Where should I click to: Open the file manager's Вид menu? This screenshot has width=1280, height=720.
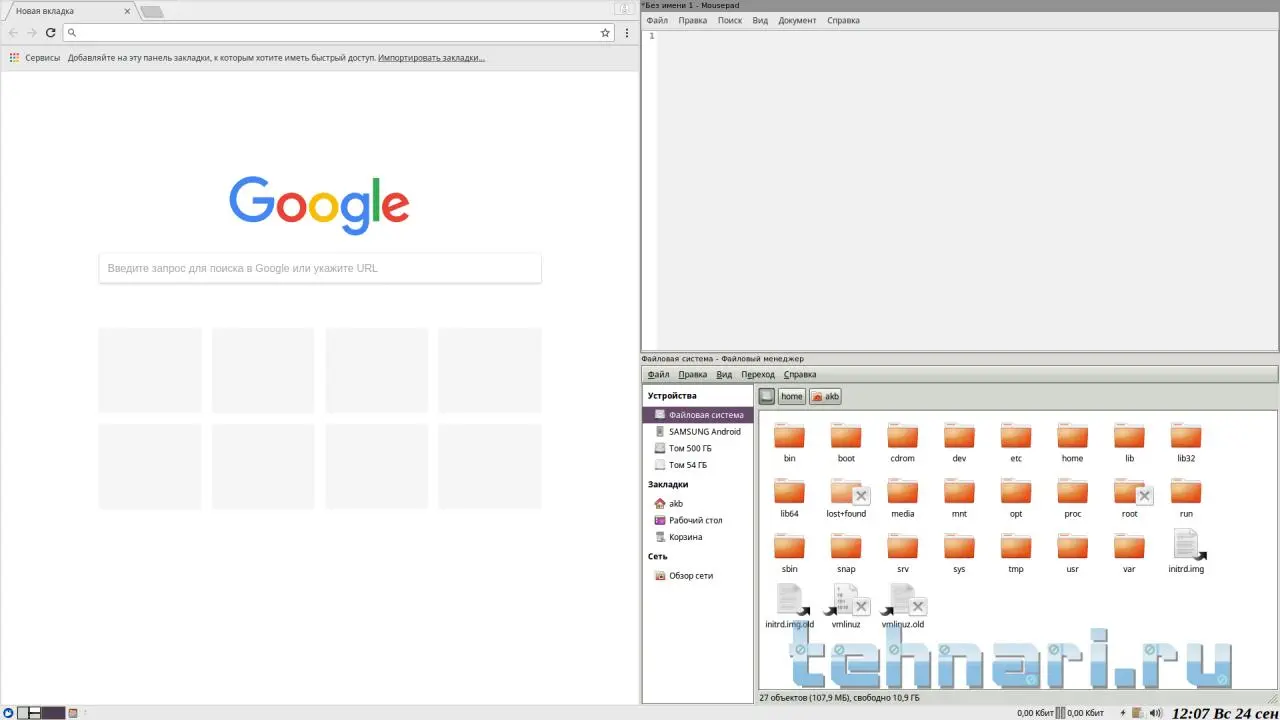coord(724,375)
